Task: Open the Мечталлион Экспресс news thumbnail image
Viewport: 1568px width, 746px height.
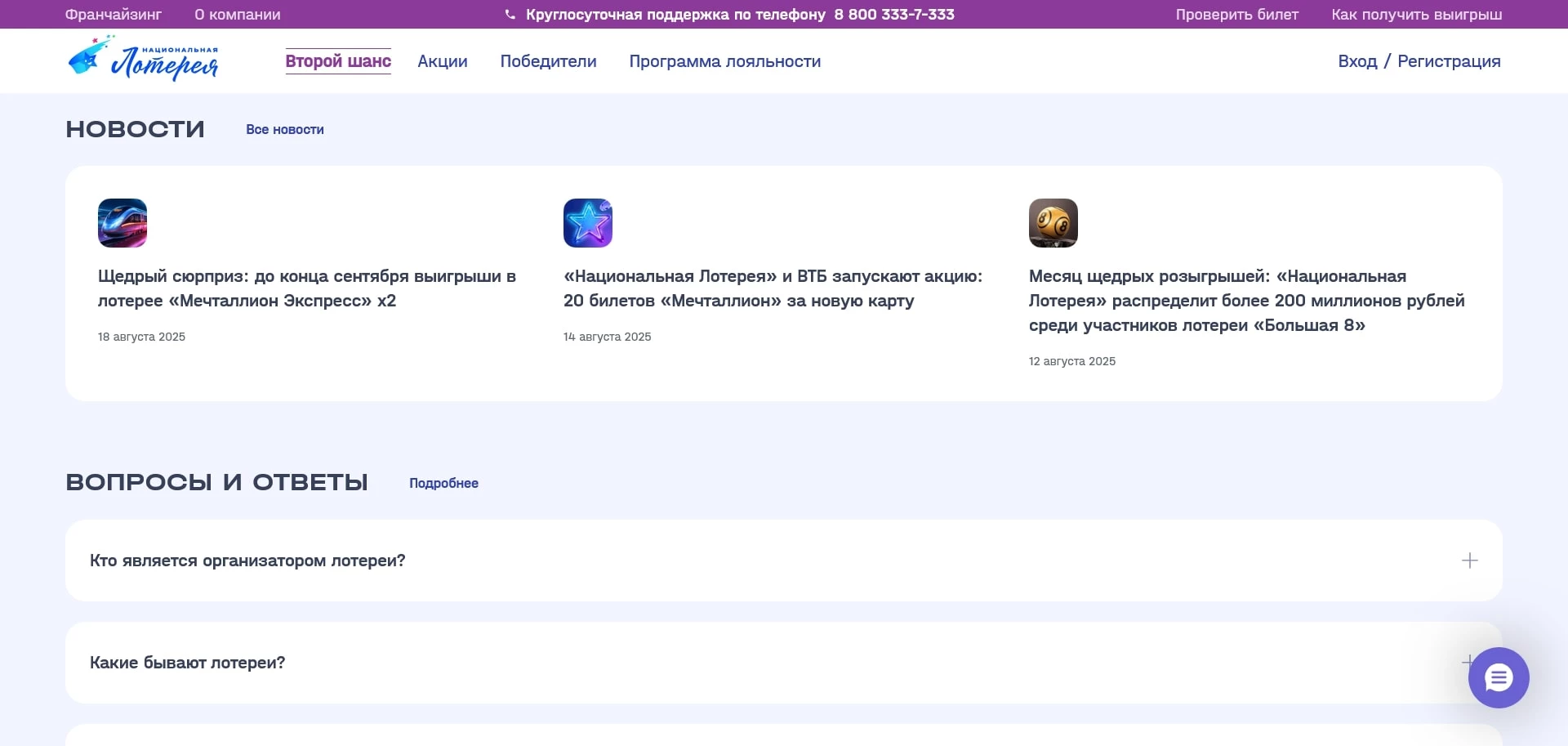Action: pyautogui.click(x=122, y=222)
